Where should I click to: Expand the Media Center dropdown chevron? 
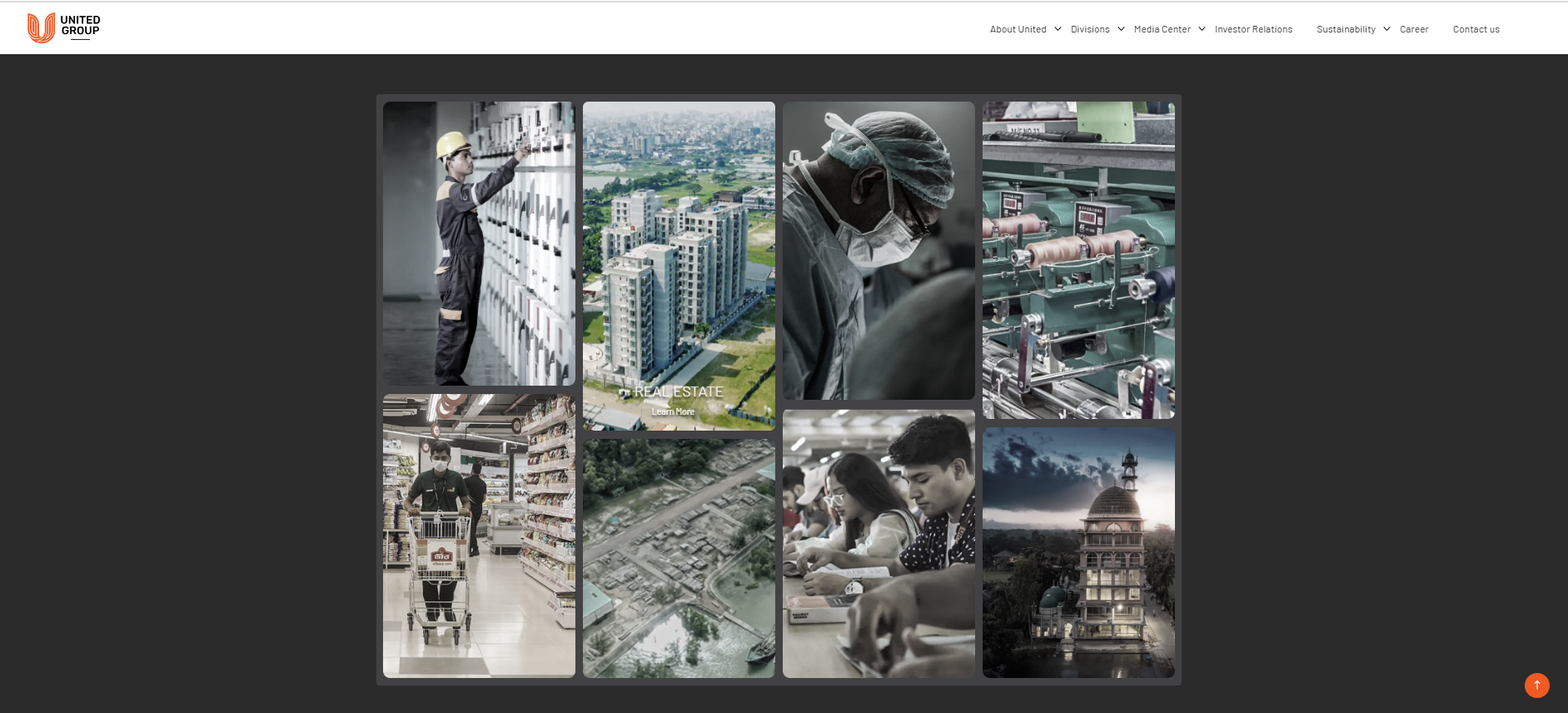[x=1202, y=29]
